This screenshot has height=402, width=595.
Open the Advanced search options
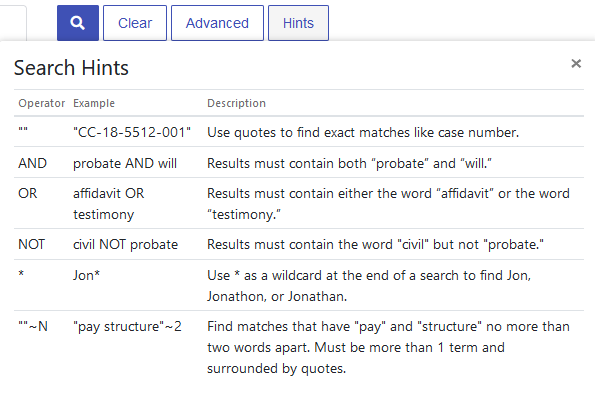point(217,23)
